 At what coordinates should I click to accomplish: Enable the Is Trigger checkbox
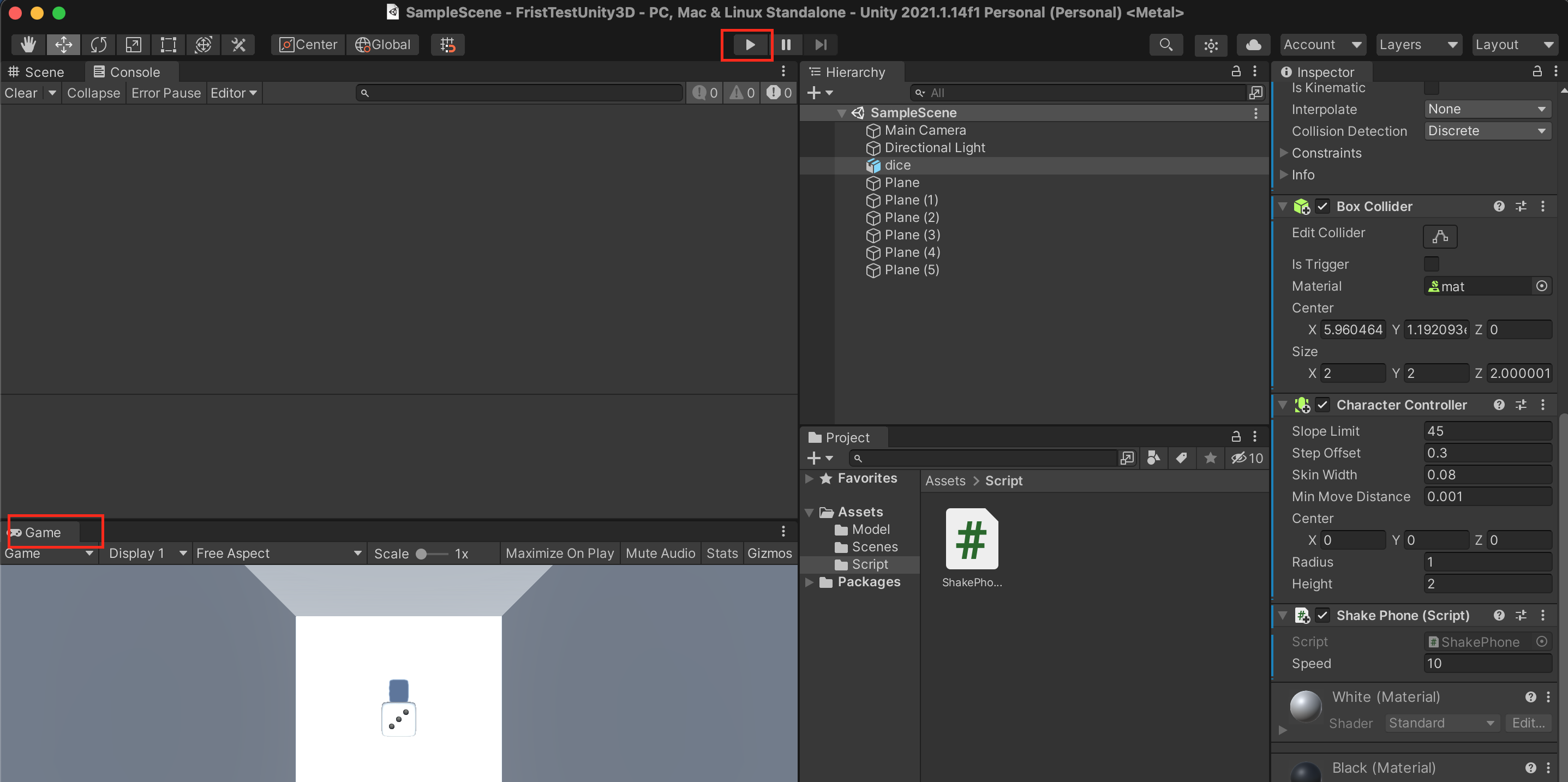point(1431,263)
